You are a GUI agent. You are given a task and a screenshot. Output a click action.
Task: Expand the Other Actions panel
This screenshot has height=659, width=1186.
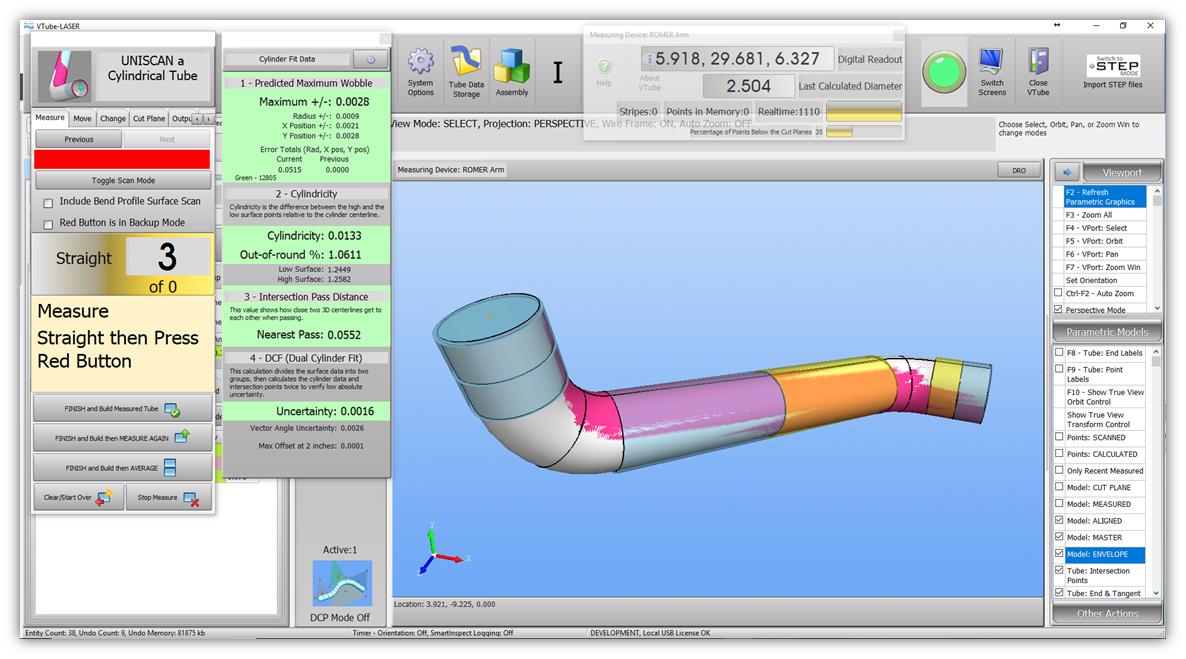(x=1107, y=614)
